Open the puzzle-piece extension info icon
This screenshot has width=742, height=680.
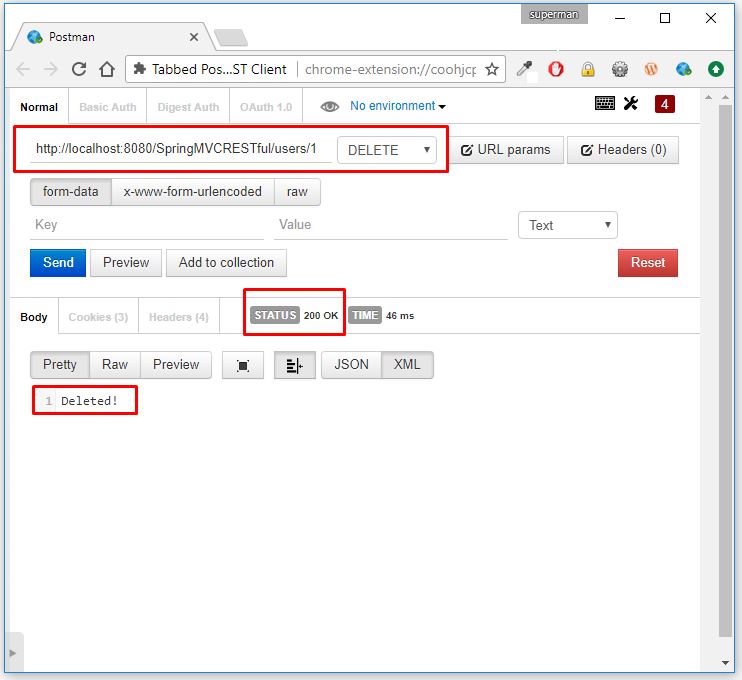click(x=139, y=69)
